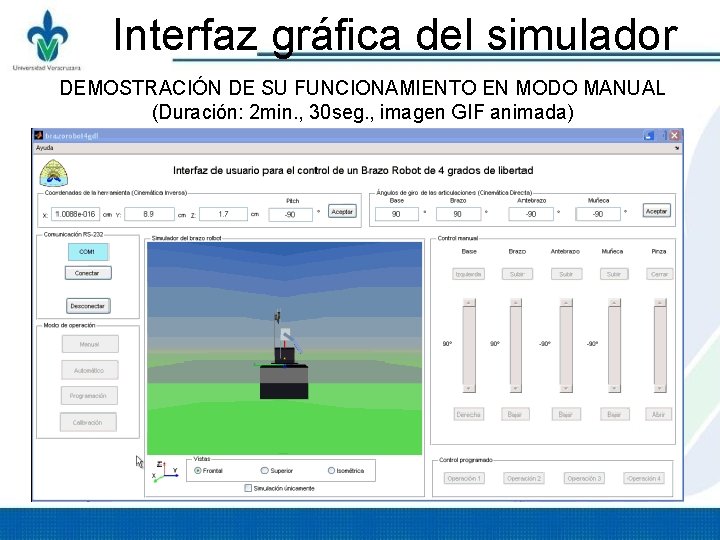Select Programación operation mode
Viewport: 720px width, 540px height.
click(89, 396)
